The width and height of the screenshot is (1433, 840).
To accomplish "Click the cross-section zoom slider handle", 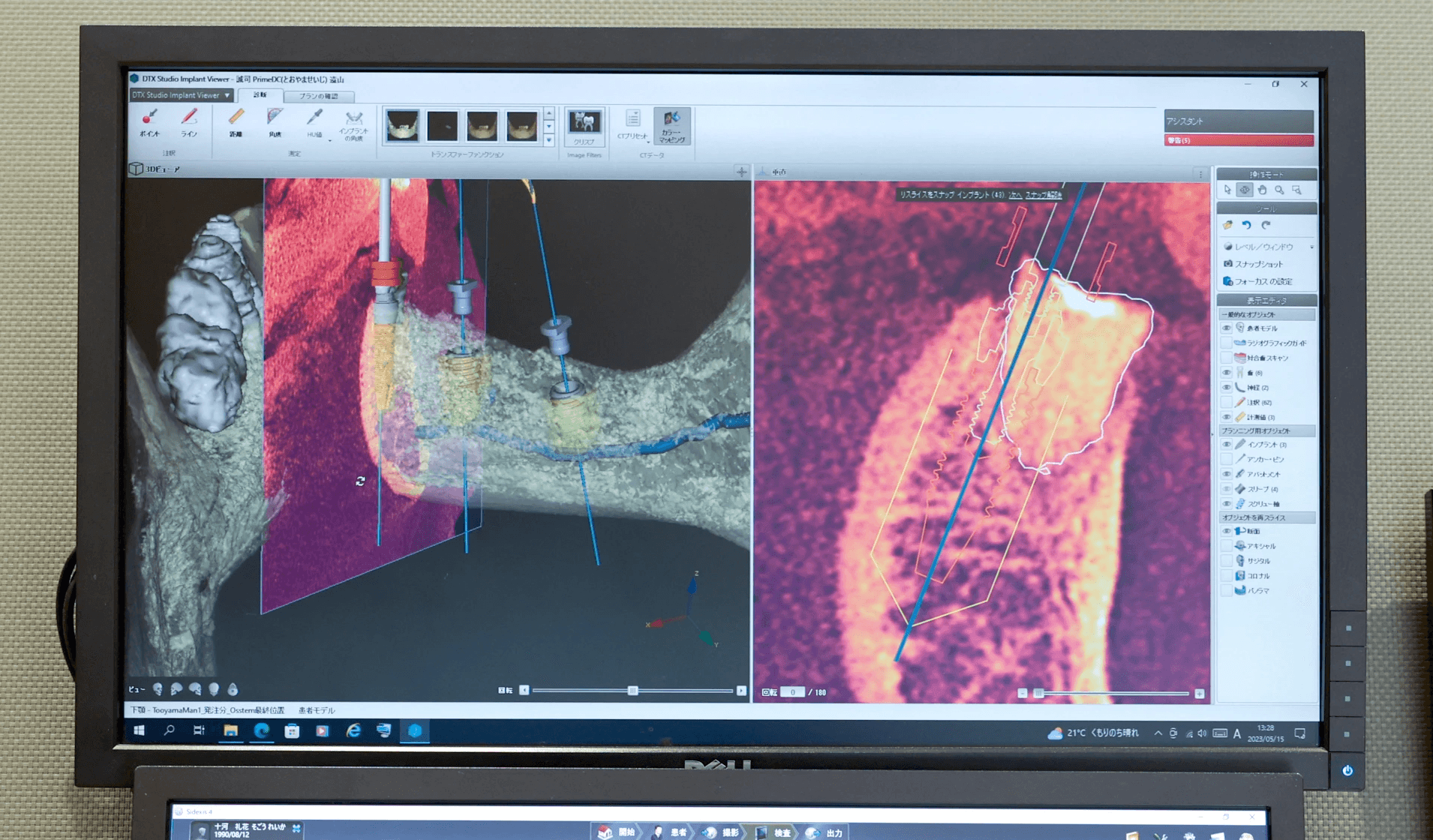I will (1039, 694).
